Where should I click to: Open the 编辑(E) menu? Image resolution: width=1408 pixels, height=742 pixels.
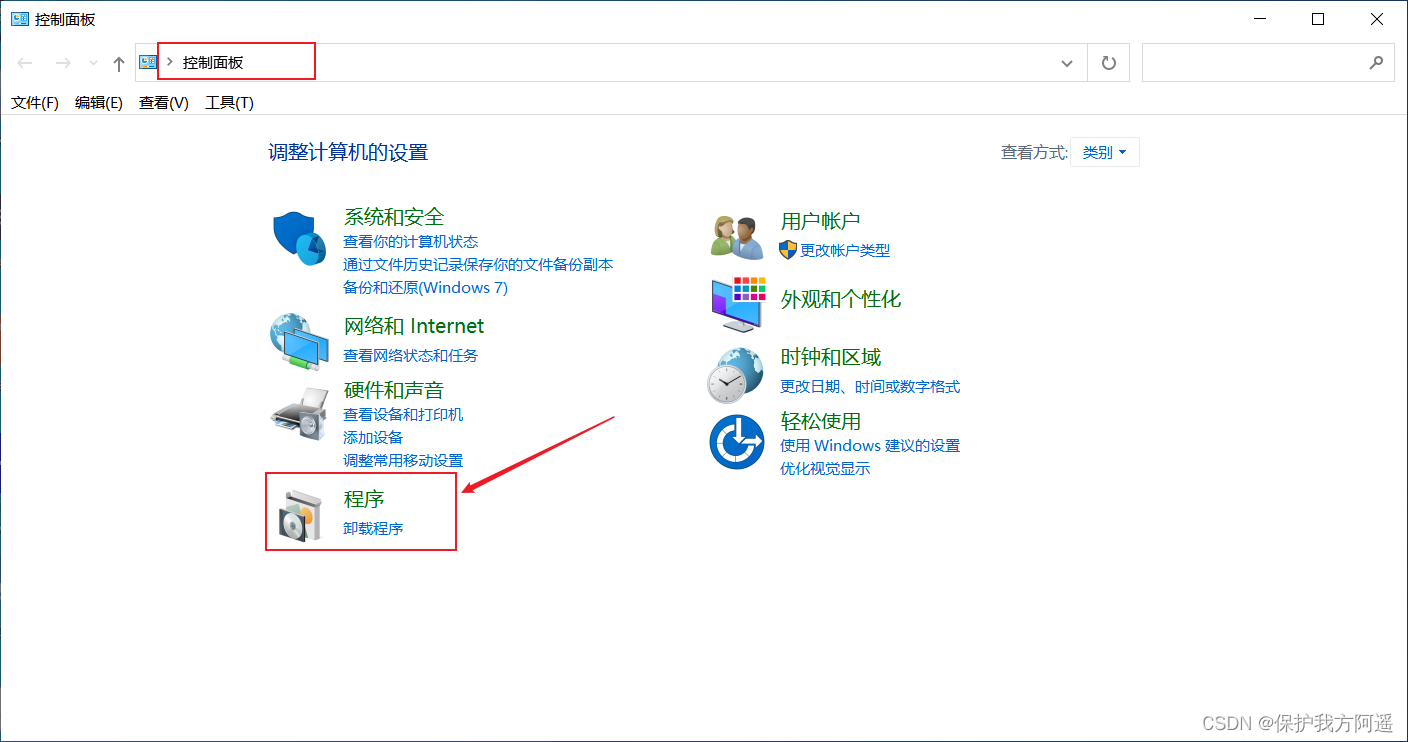[x=99, y=102]
